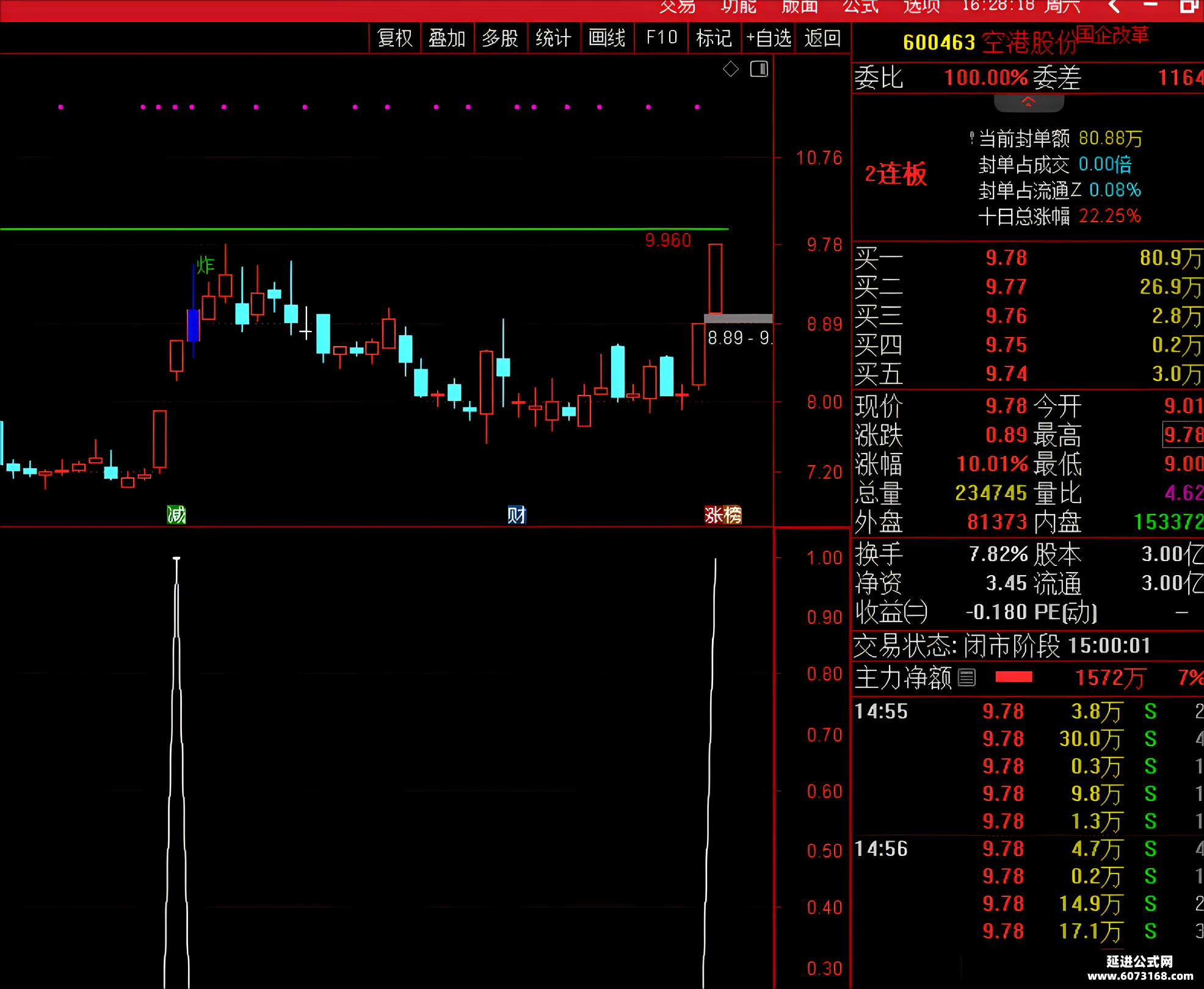Add the stock with +自选

click(x=769, y=38)
